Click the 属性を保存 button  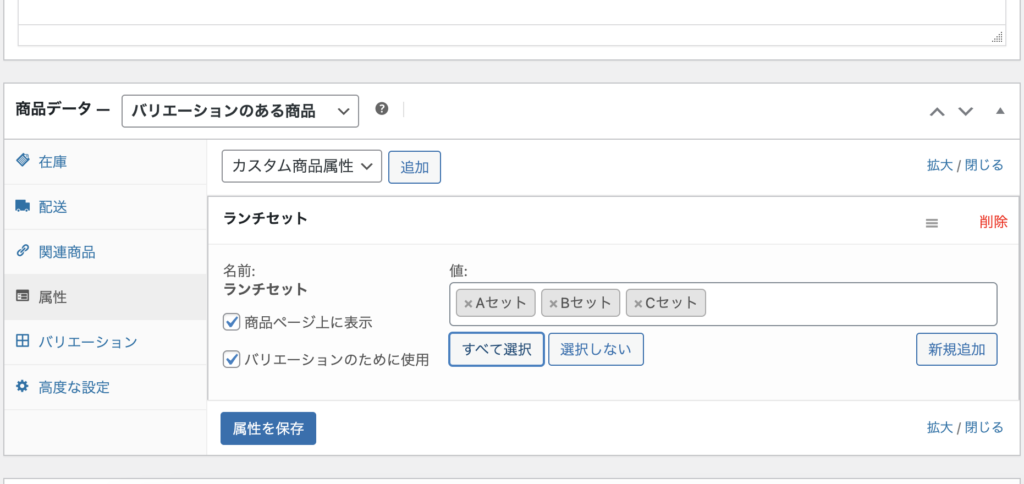click(268, 428)
